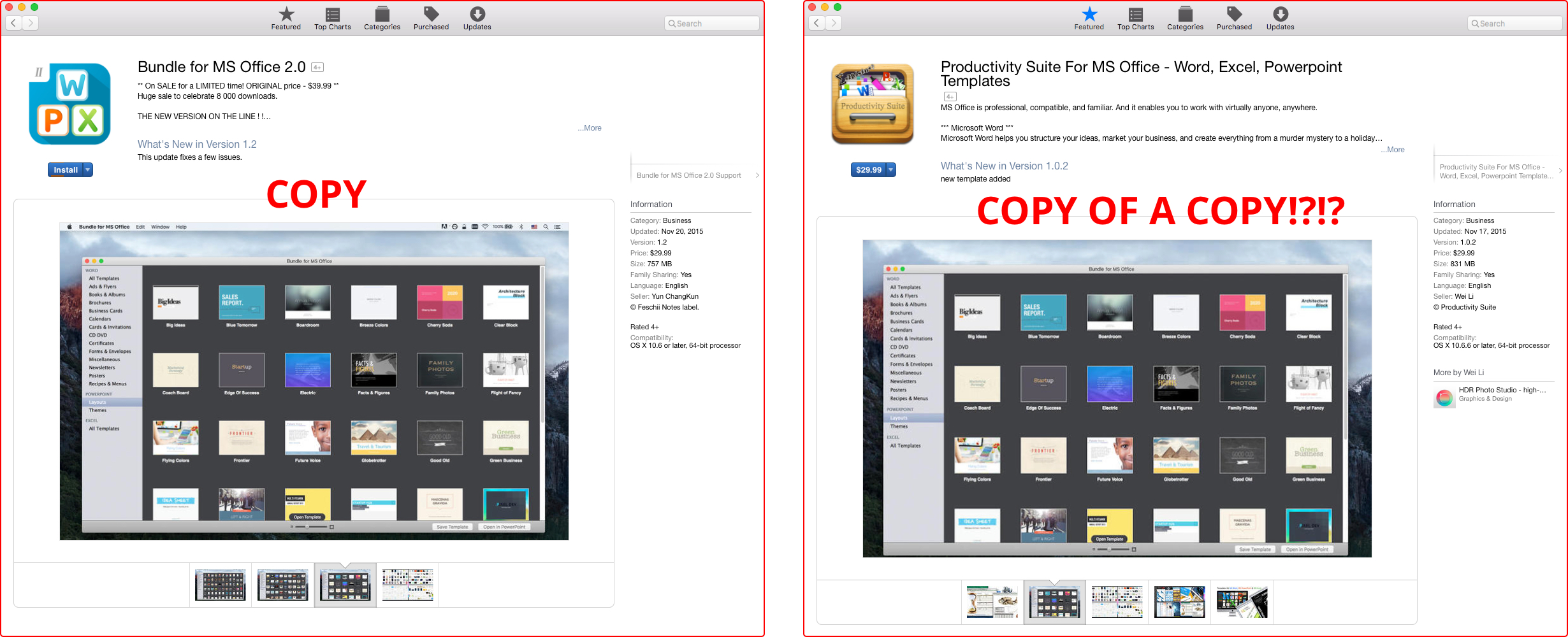Open dropdown arrow beside $29.99 button

pos(892,170)
